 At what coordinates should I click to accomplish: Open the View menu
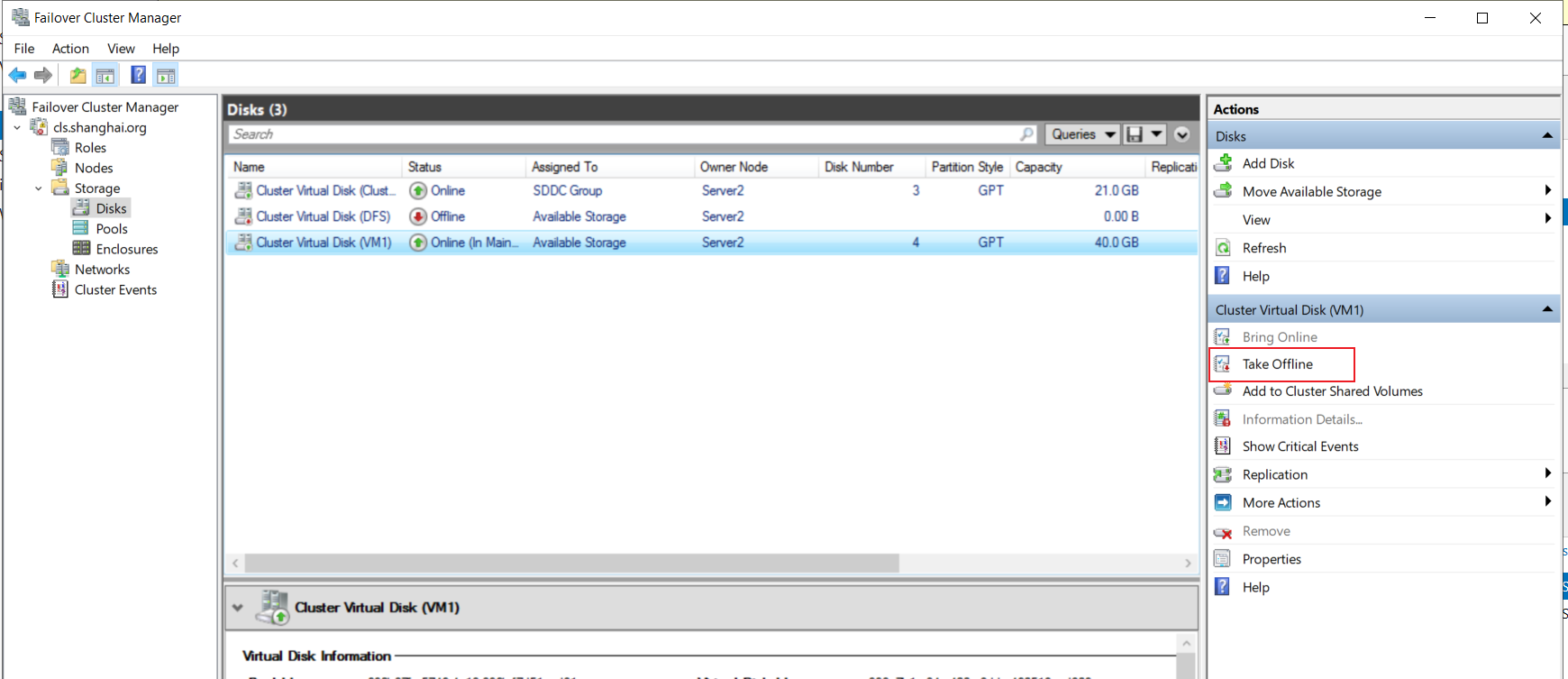[121, 49]
